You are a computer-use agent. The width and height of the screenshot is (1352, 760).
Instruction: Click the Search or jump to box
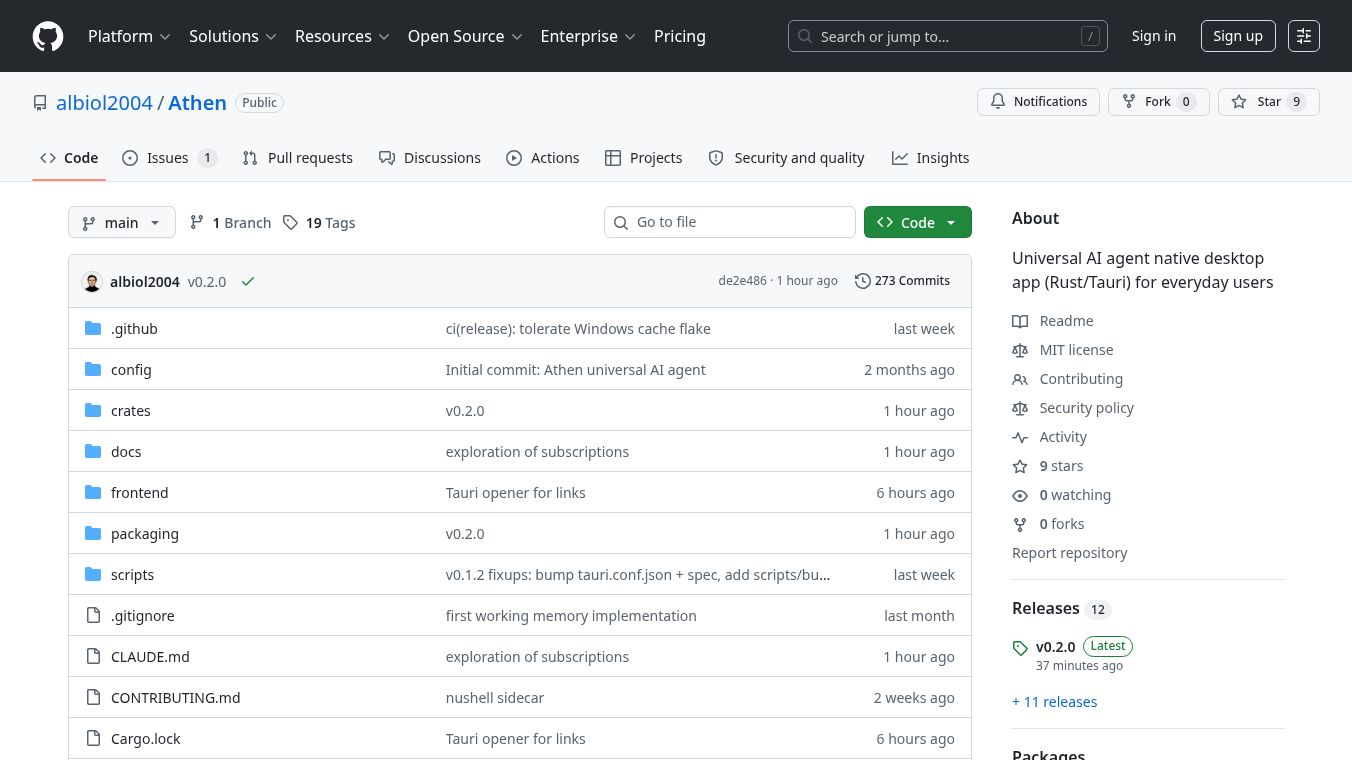click(948, 36)
